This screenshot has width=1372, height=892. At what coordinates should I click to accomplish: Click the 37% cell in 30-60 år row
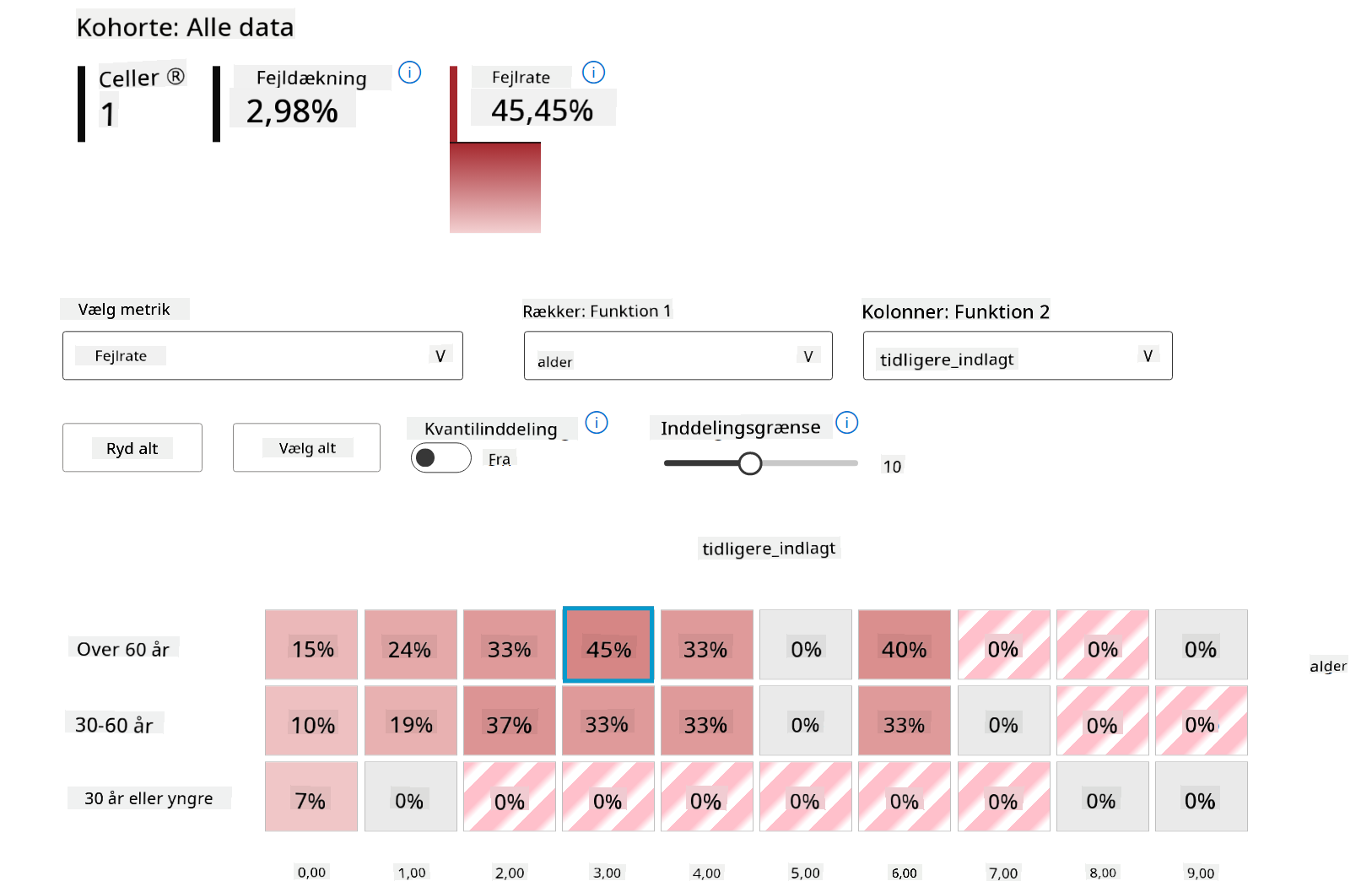coord(509,721)
